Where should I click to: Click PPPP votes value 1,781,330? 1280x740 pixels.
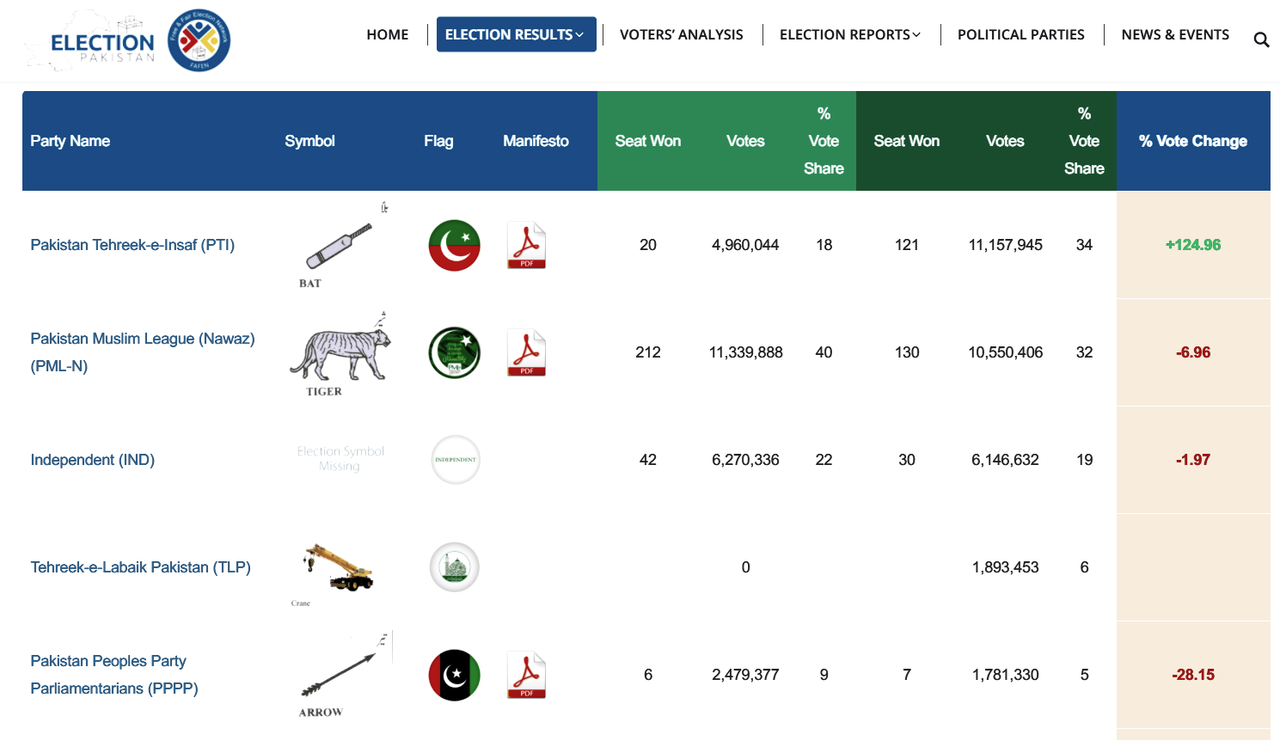1006,675
